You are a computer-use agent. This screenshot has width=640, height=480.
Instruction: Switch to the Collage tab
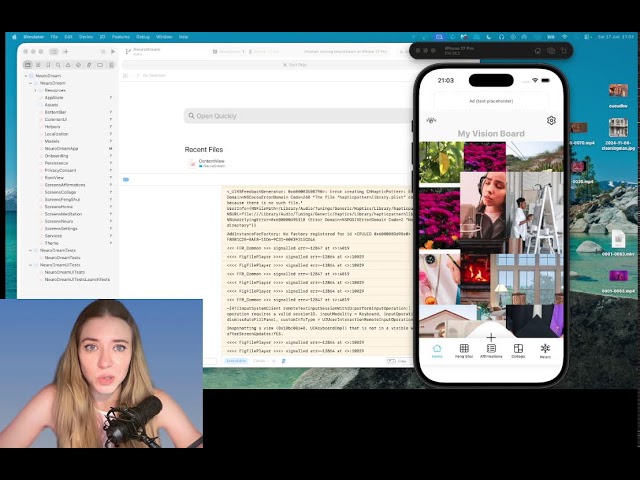(518, 351)
